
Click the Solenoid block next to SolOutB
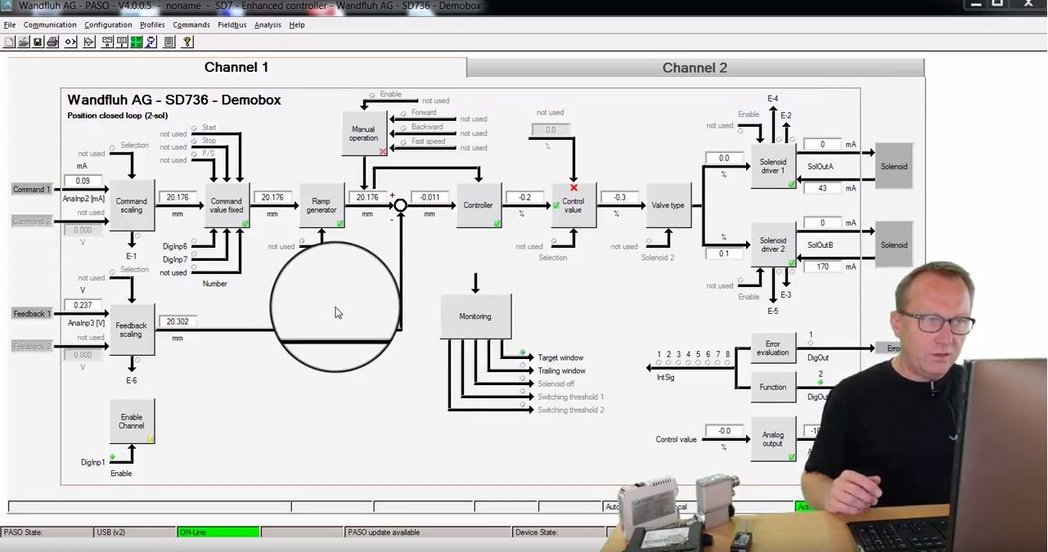pos(894,245)
